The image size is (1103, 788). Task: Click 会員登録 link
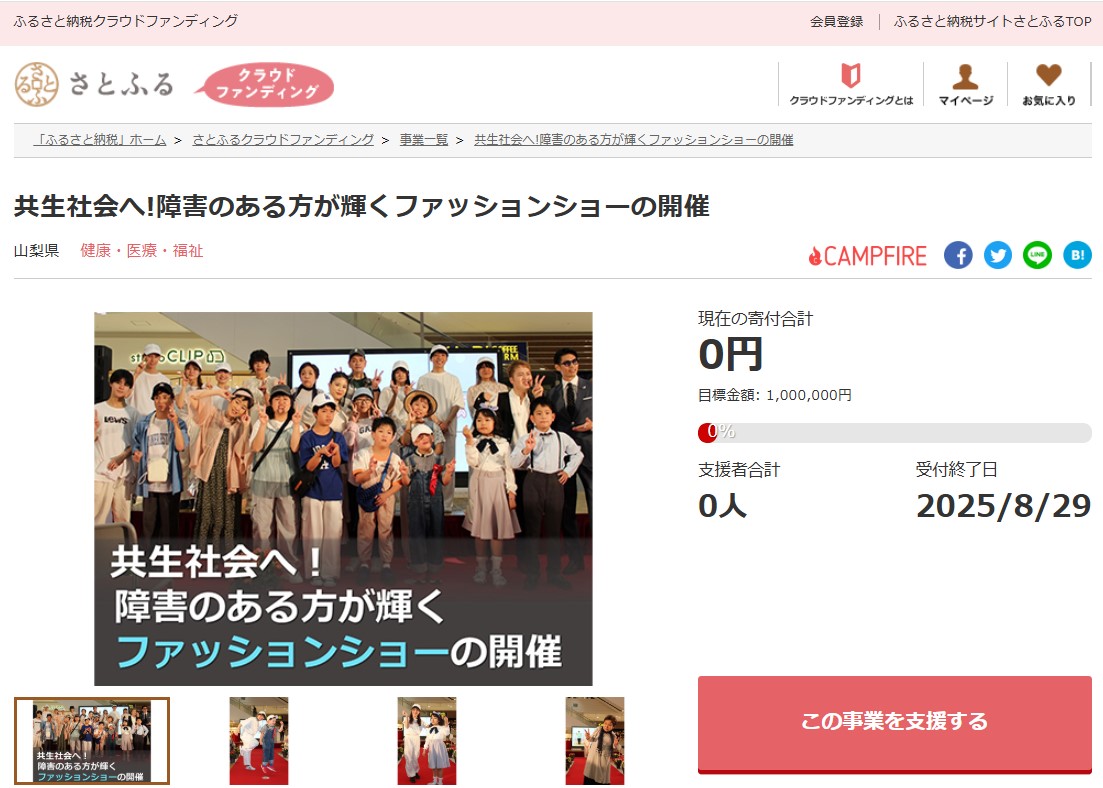point(836,22)
